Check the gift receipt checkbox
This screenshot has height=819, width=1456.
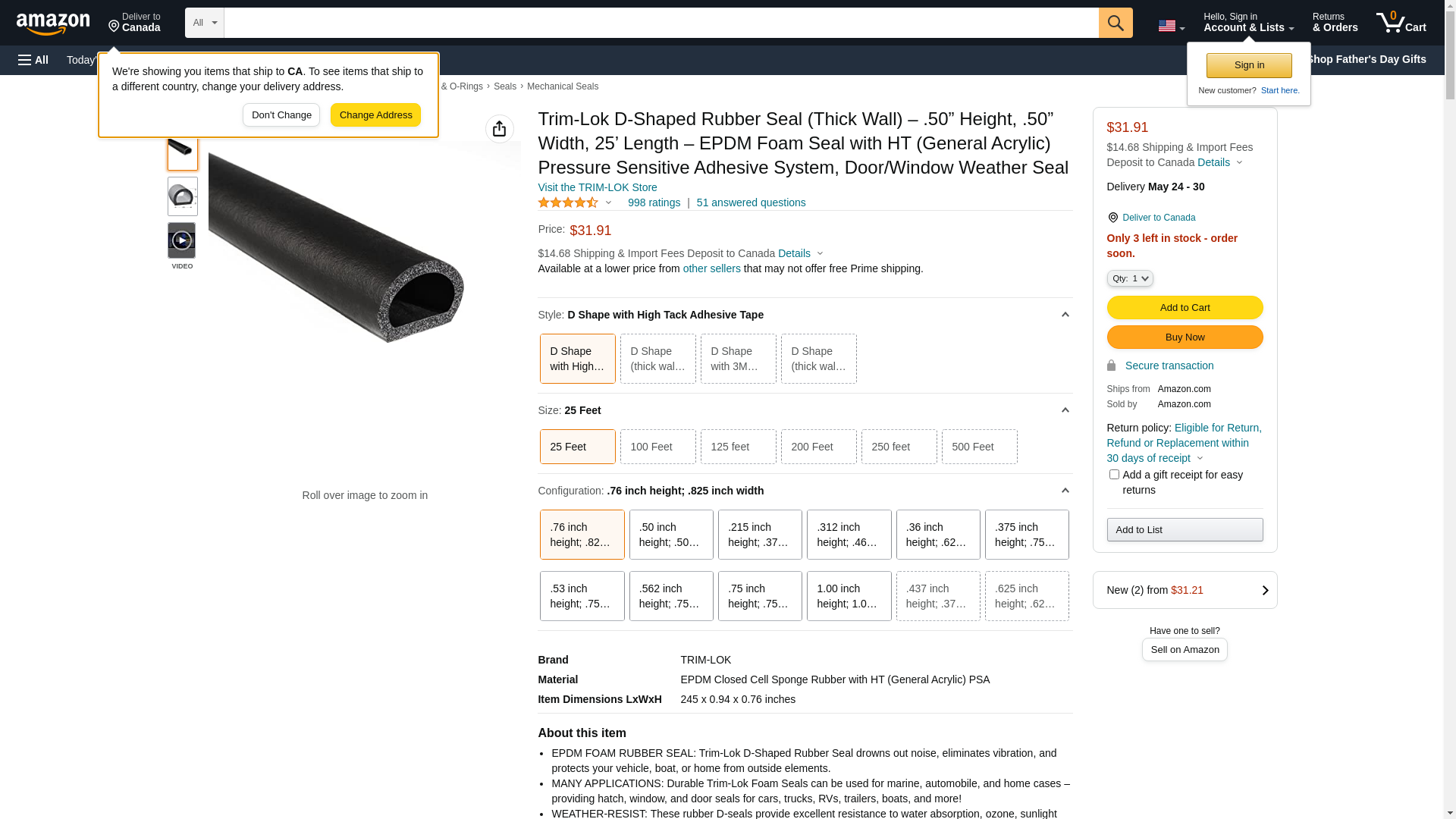tap(1114, 475)
